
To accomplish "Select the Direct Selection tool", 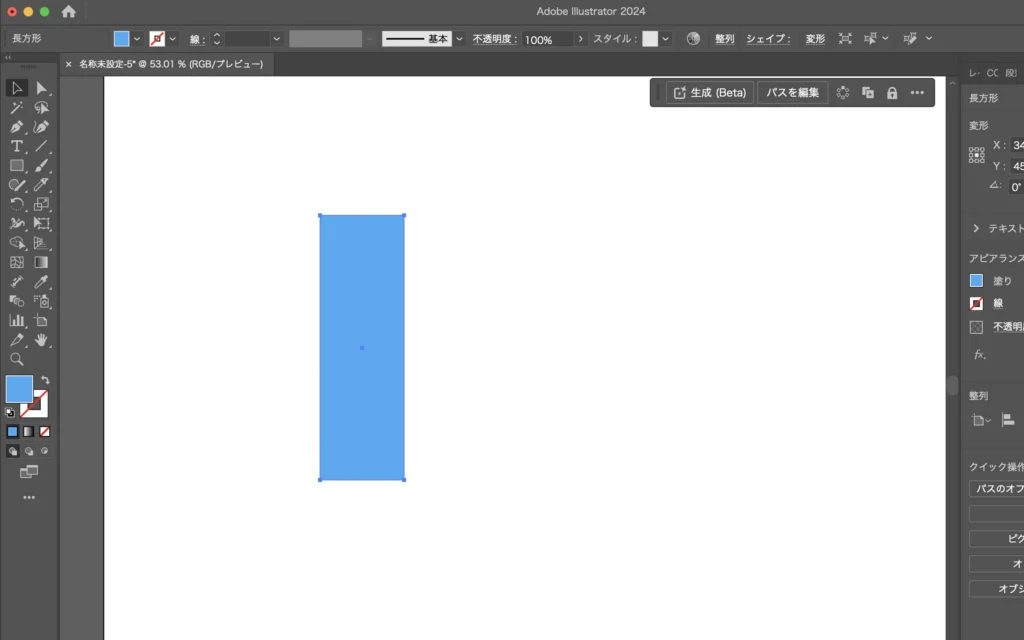I will point(42,88).
